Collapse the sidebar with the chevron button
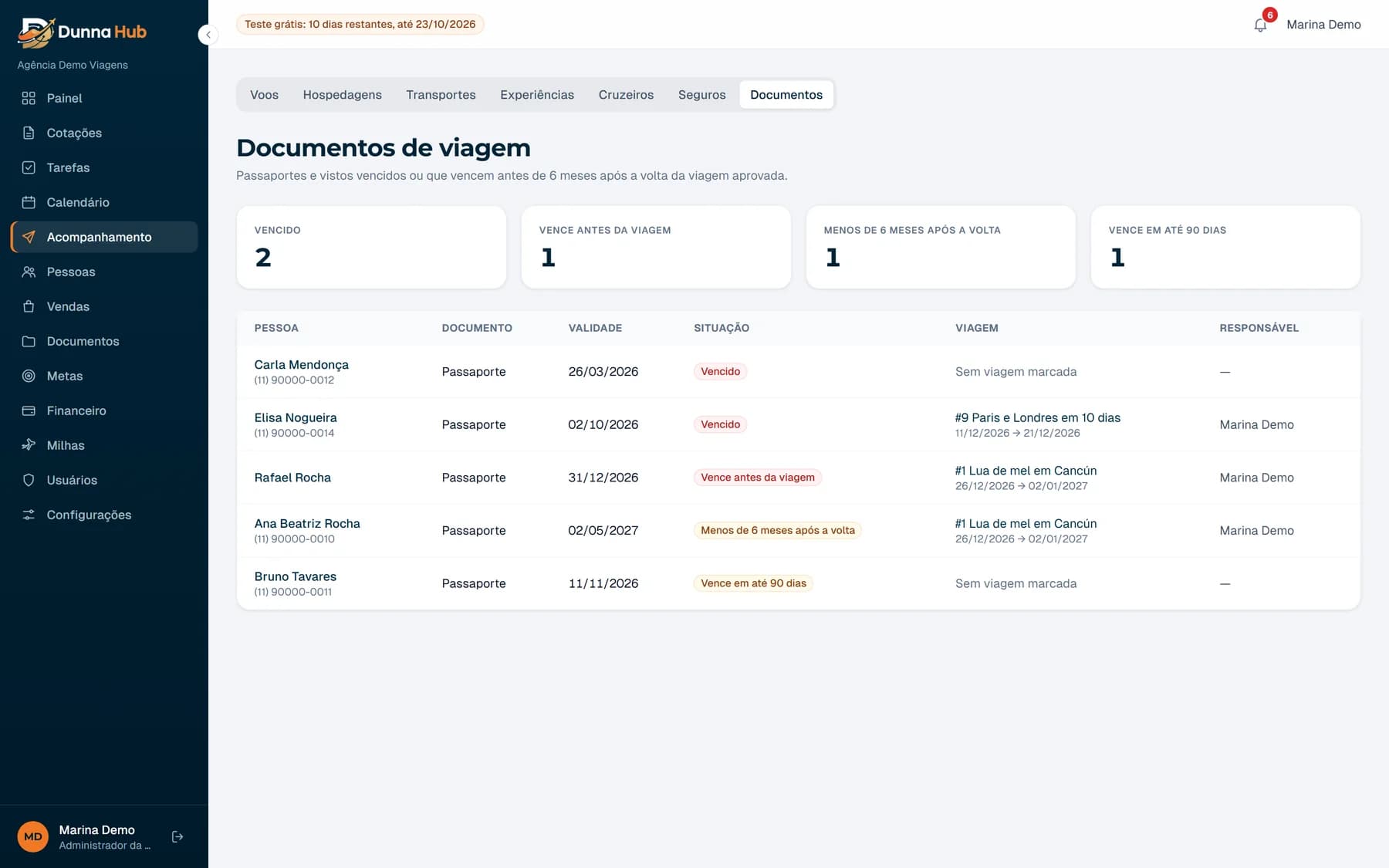 (x=208, y=35)
